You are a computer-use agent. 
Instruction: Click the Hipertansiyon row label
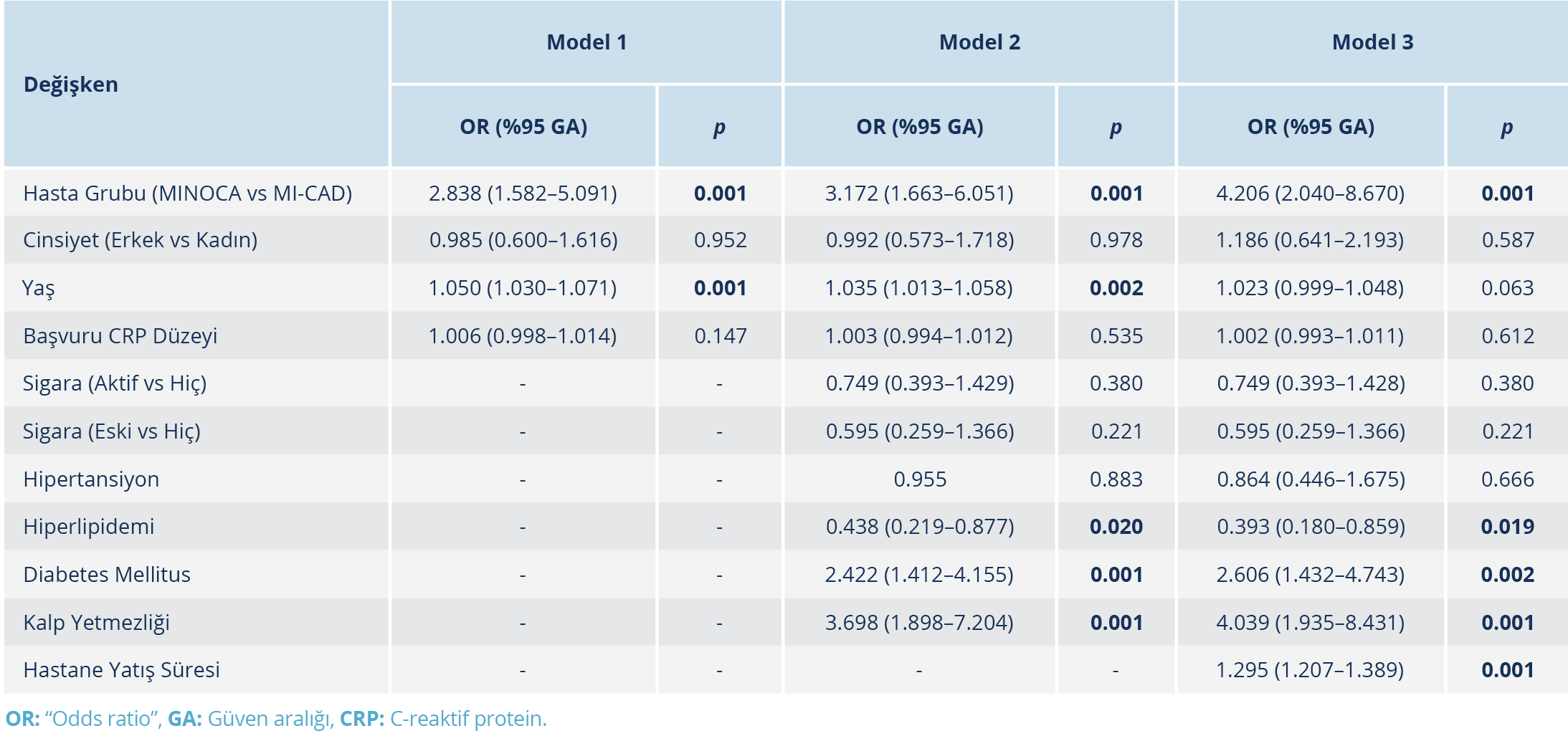[x=91, y=479]
